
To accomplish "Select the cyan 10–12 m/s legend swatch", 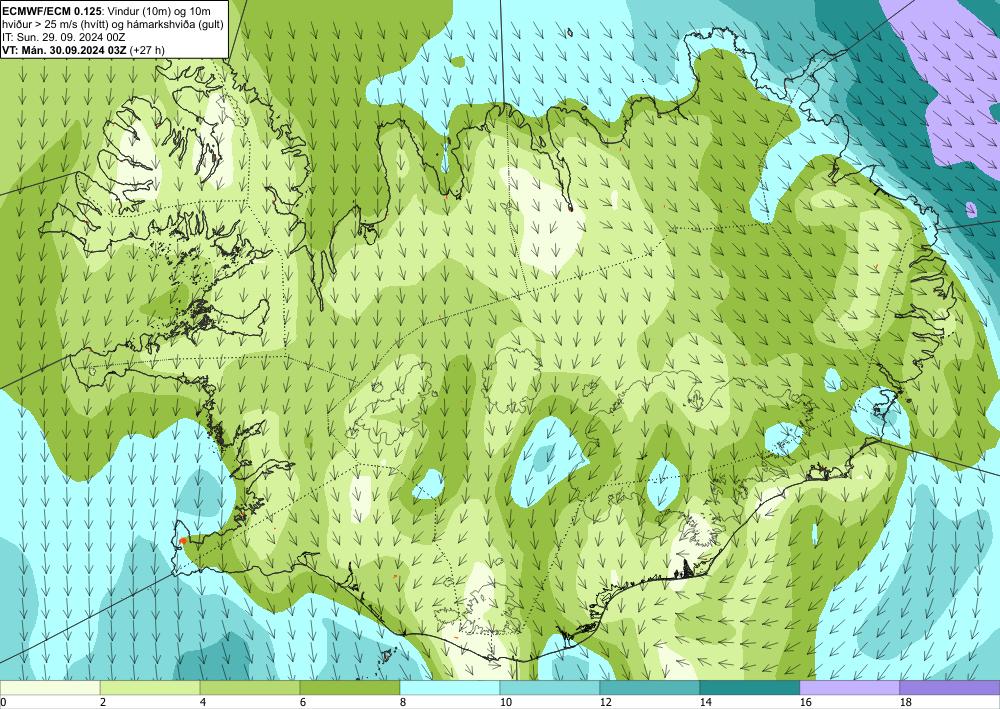I will tap(550, 687).
